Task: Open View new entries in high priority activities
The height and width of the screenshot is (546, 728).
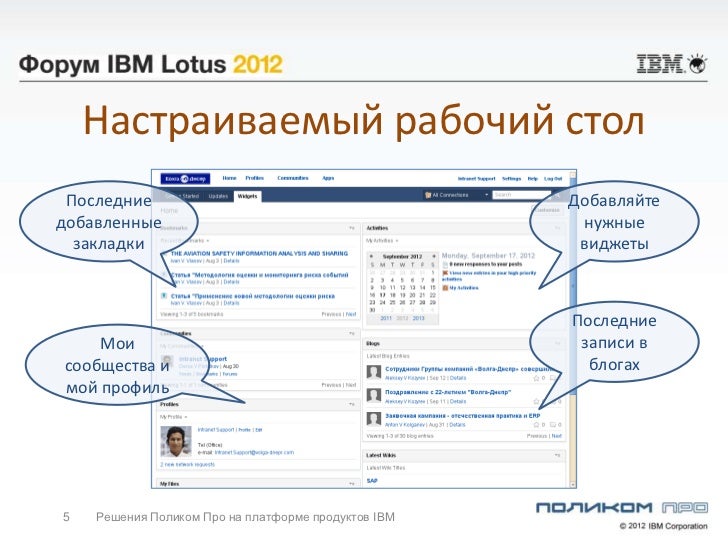Action: [x=489, y=276]
